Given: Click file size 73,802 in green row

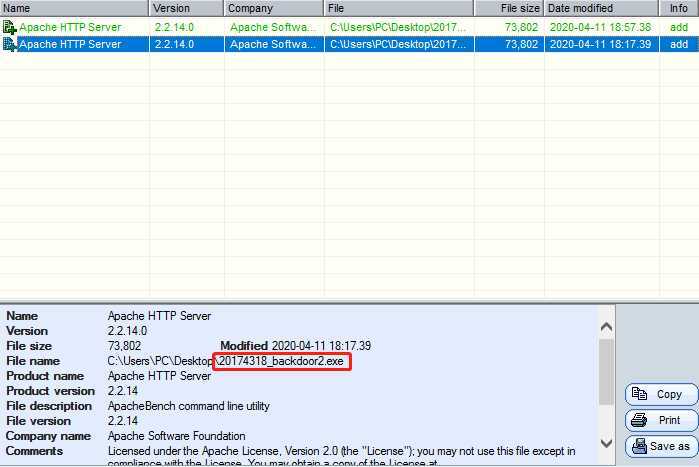Looking at the screenshot, I should pos(521,27).
